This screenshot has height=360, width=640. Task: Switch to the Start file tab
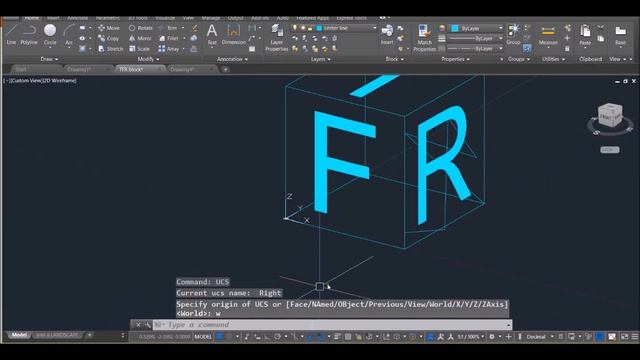(x=20, y=69)
